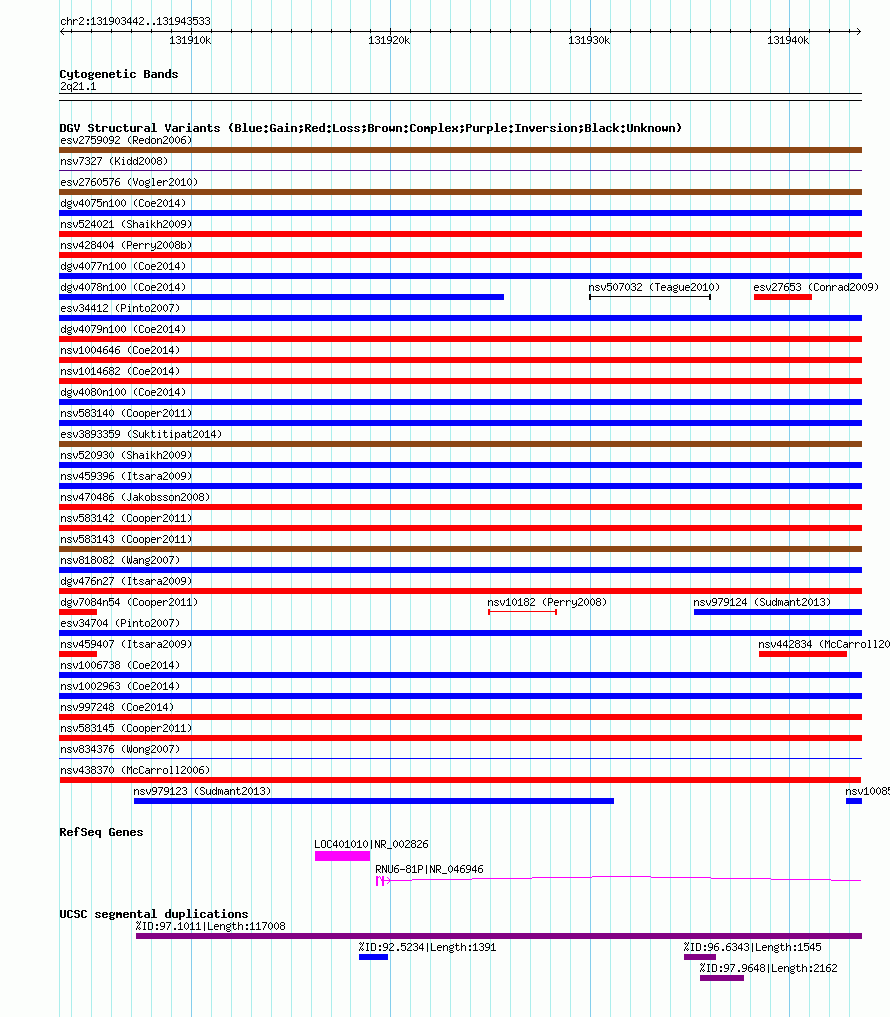Click the blue nsv979124 (Sudmant2013) bar

(778, 612)
